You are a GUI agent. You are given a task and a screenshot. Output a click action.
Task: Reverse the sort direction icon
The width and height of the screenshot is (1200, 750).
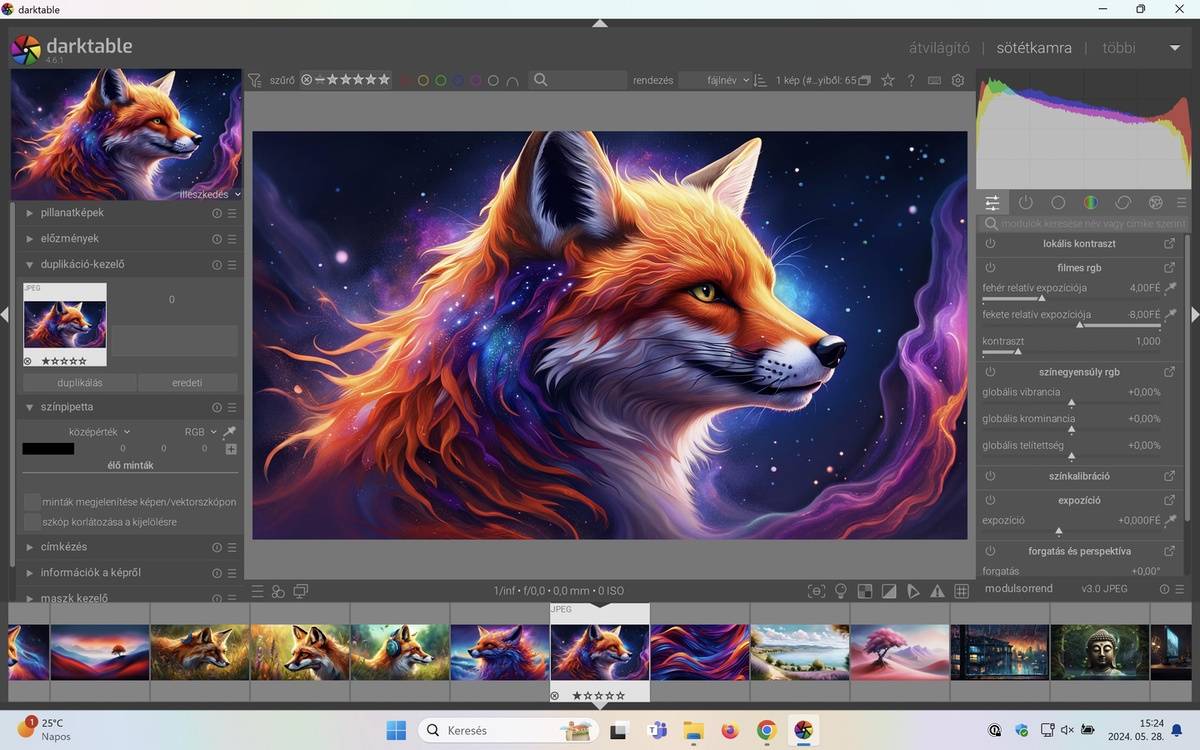(x=761, y=80)
